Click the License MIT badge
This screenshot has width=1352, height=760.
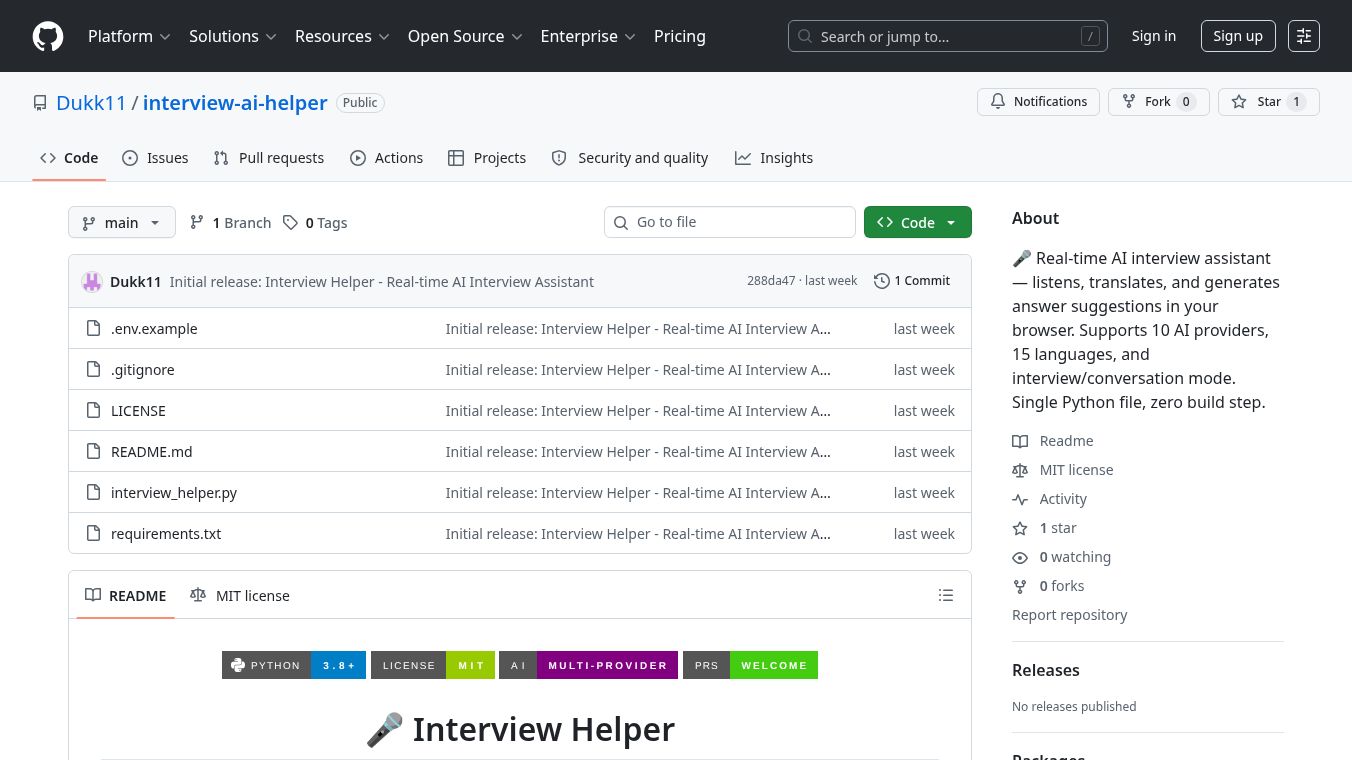(x=433, y=665)
